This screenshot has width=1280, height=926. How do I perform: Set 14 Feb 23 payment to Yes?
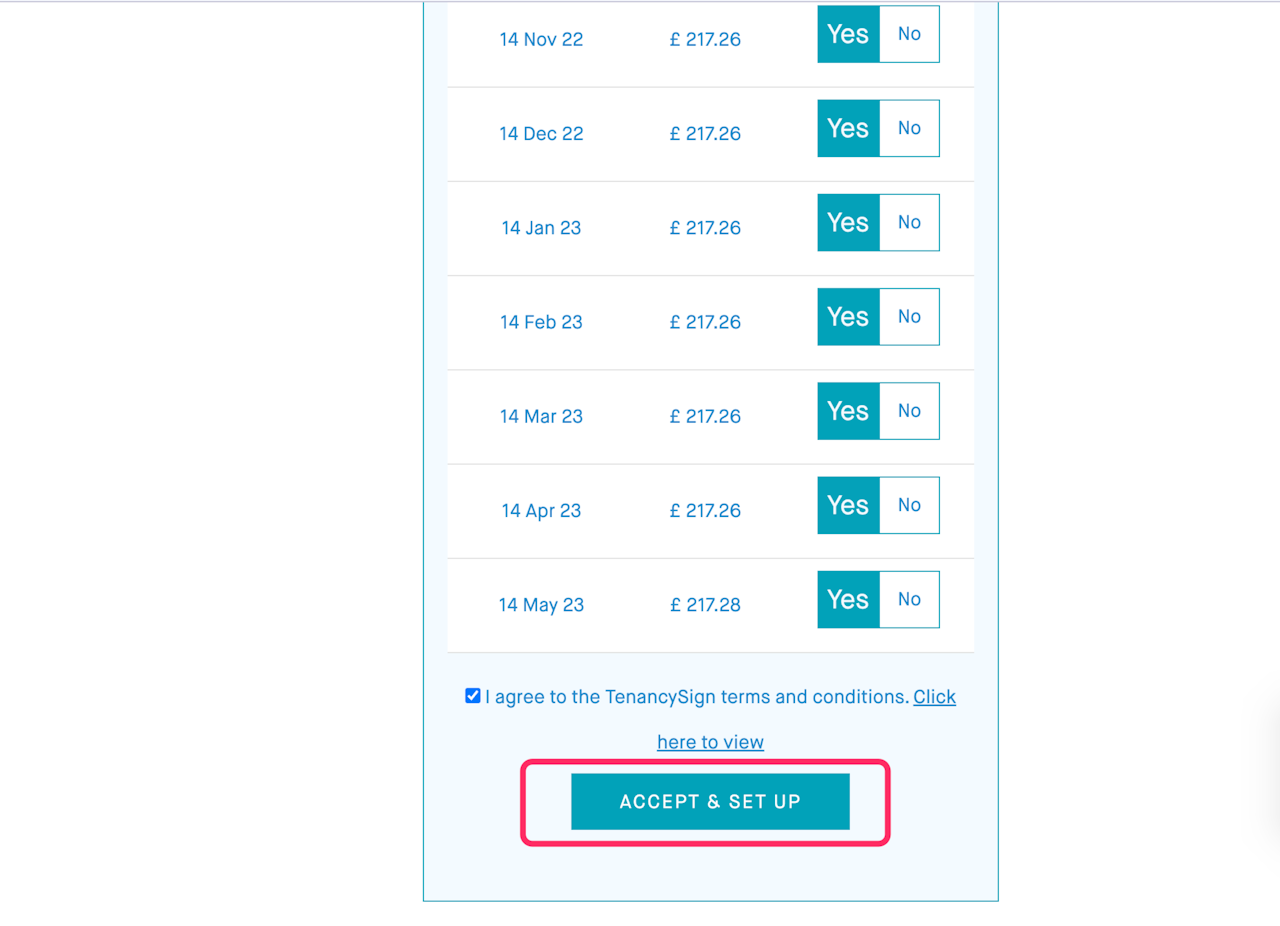click(x=848, y=317)
